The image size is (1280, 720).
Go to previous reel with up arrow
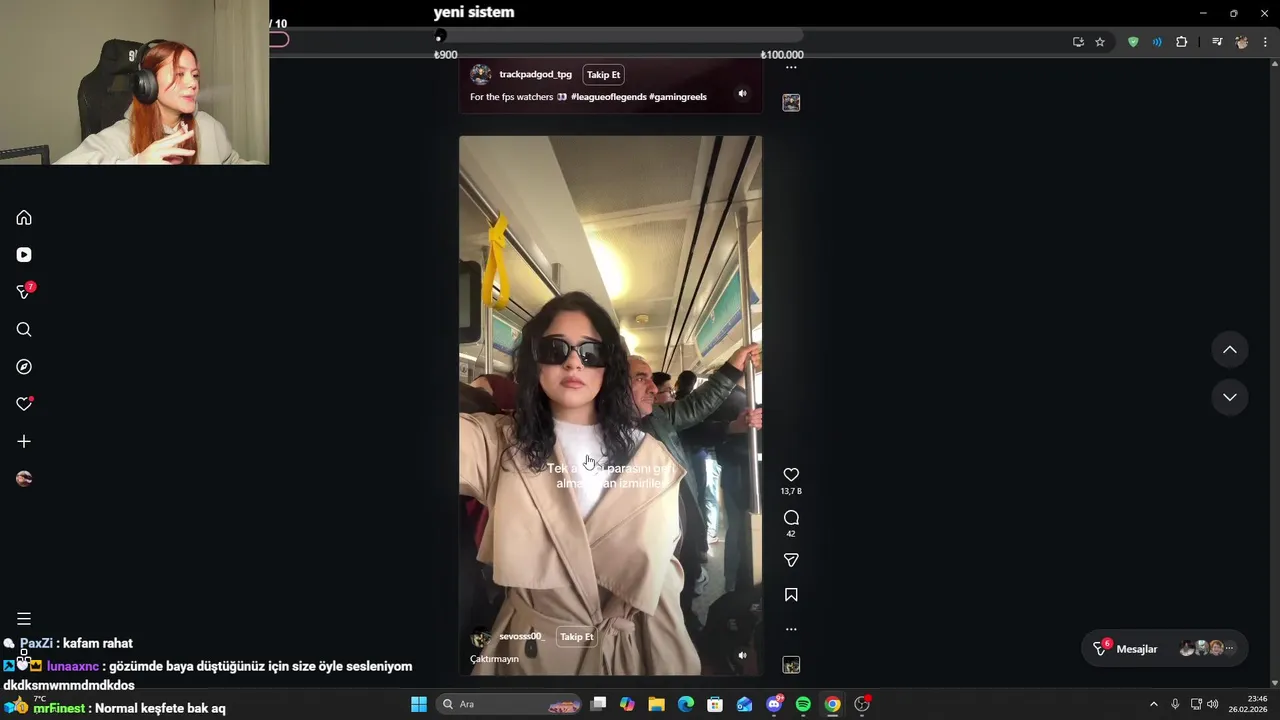click(x=1230, y=349)
